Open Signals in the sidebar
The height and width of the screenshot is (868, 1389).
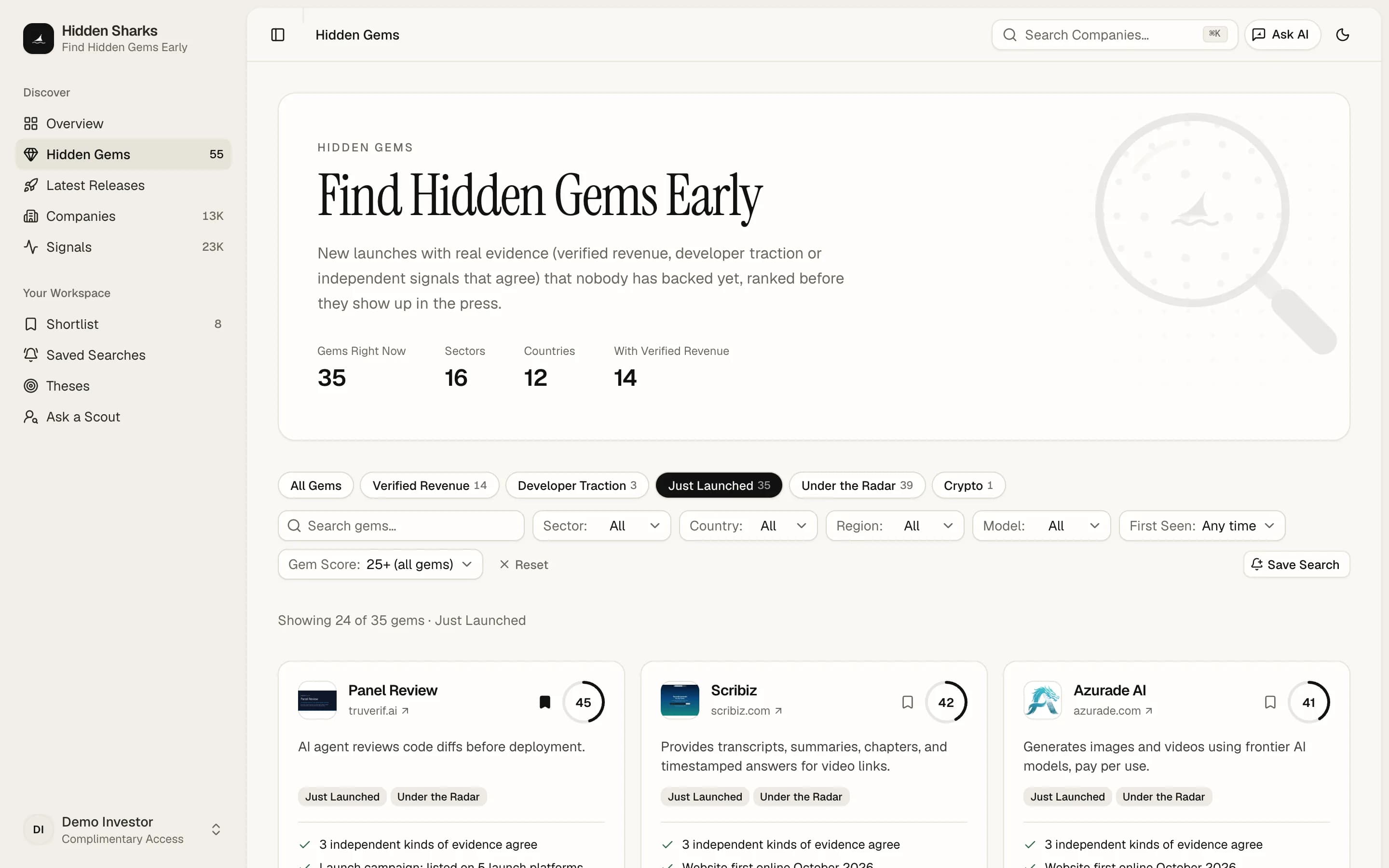point(123,247)
